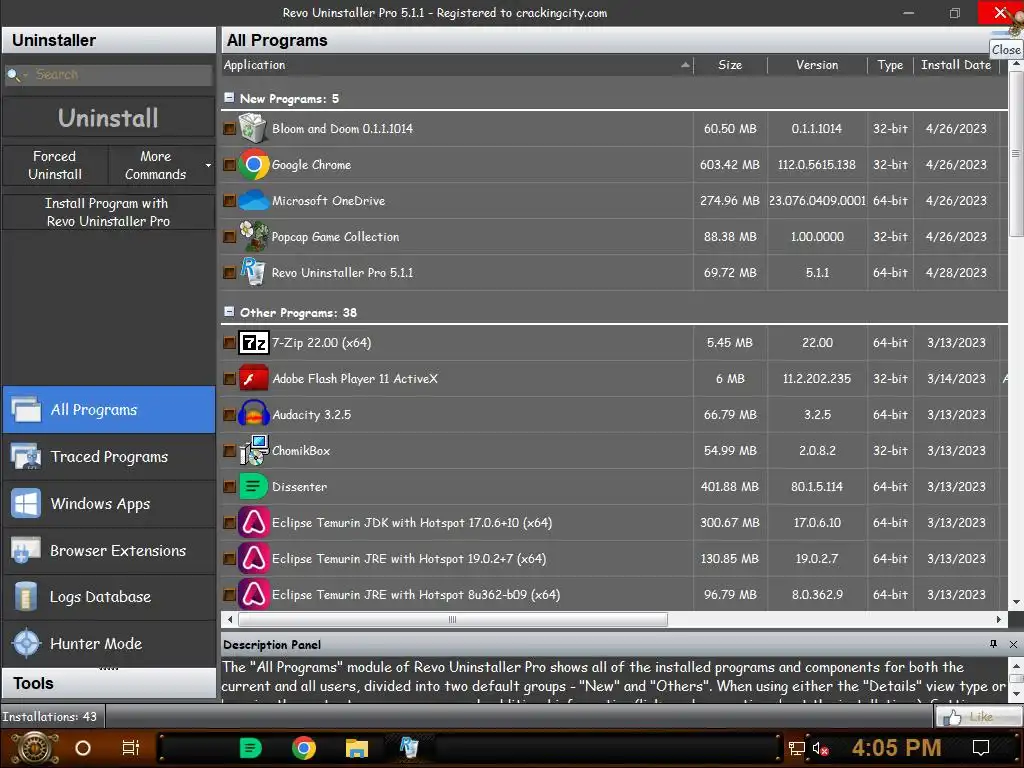Close the Description Panel
This screenshot has height=768, width=1024.
[x=1013, y=645]
